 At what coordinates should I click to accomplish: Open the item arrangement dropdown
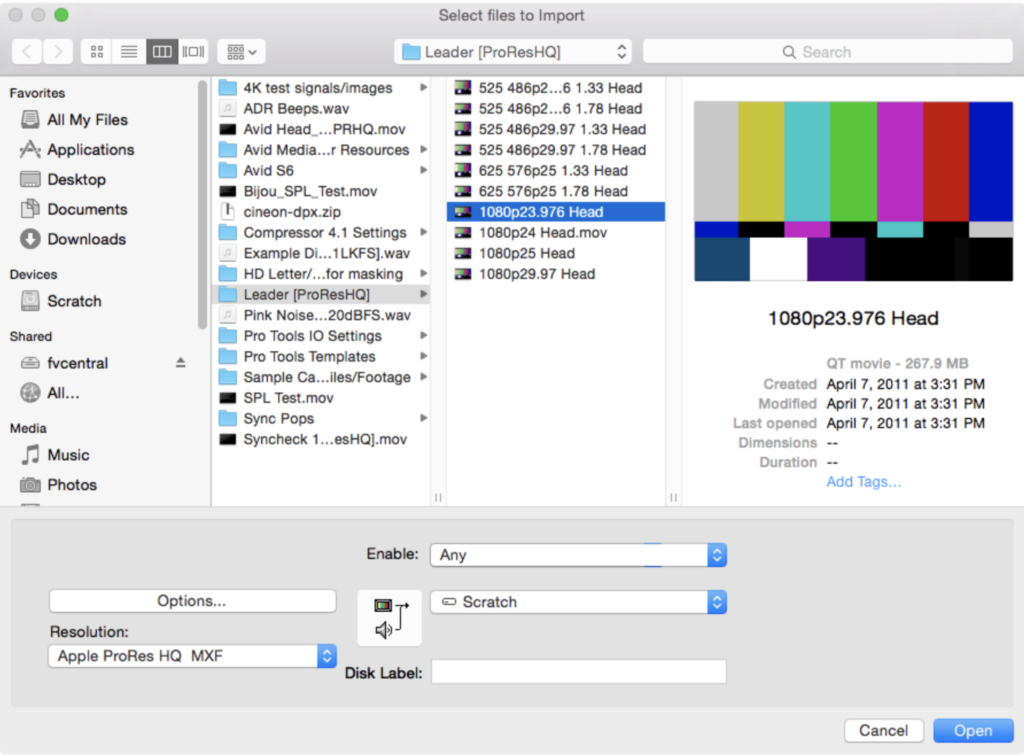pos(241,52)
